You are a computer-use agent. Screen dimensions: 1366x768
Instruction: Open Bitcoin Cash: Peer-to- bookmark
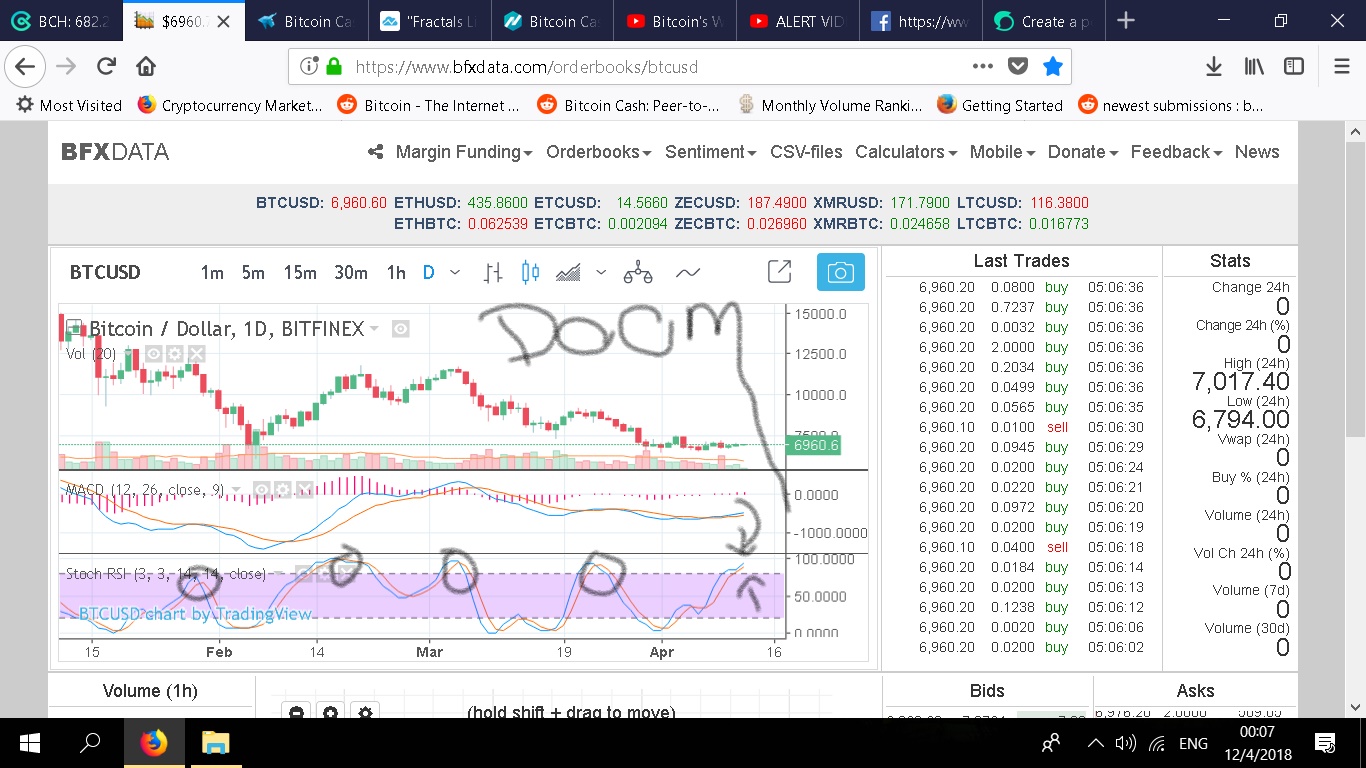coord(629,105)
